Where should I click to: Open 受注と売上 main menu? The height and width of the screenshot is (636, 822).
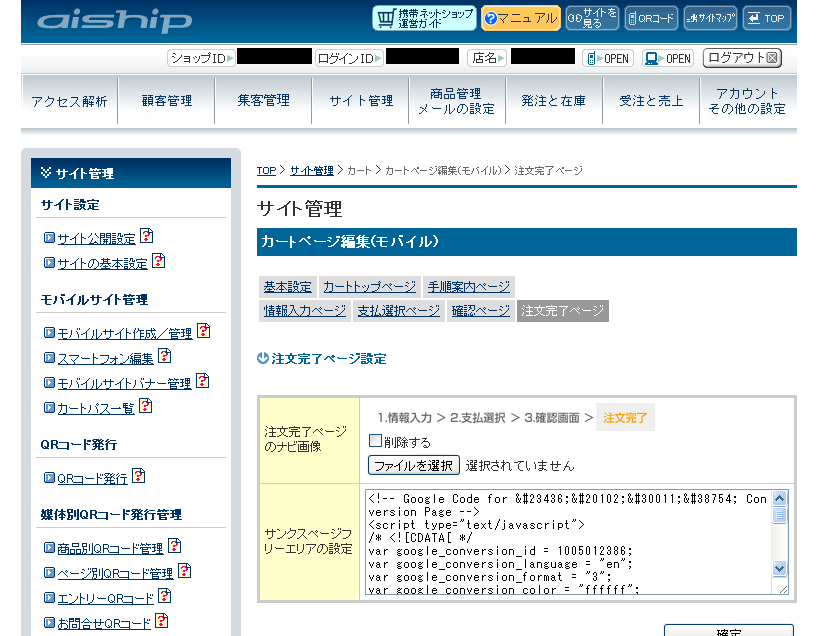pyautogui.click(x=651, y=101)
